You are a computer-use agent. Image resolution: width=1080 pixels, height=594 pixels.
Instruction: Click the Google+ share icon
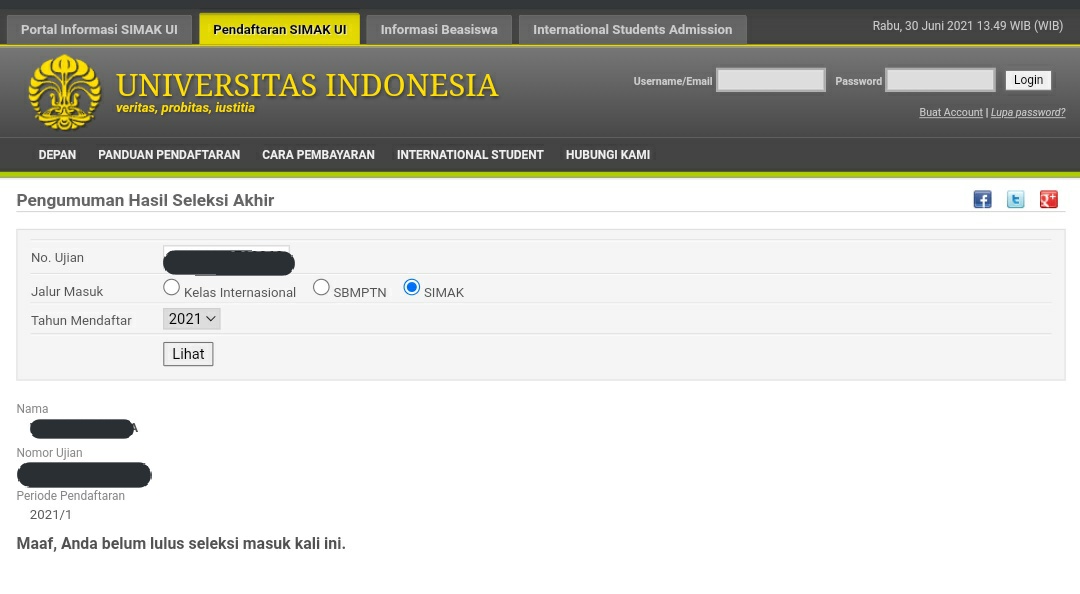point(1048,199)
